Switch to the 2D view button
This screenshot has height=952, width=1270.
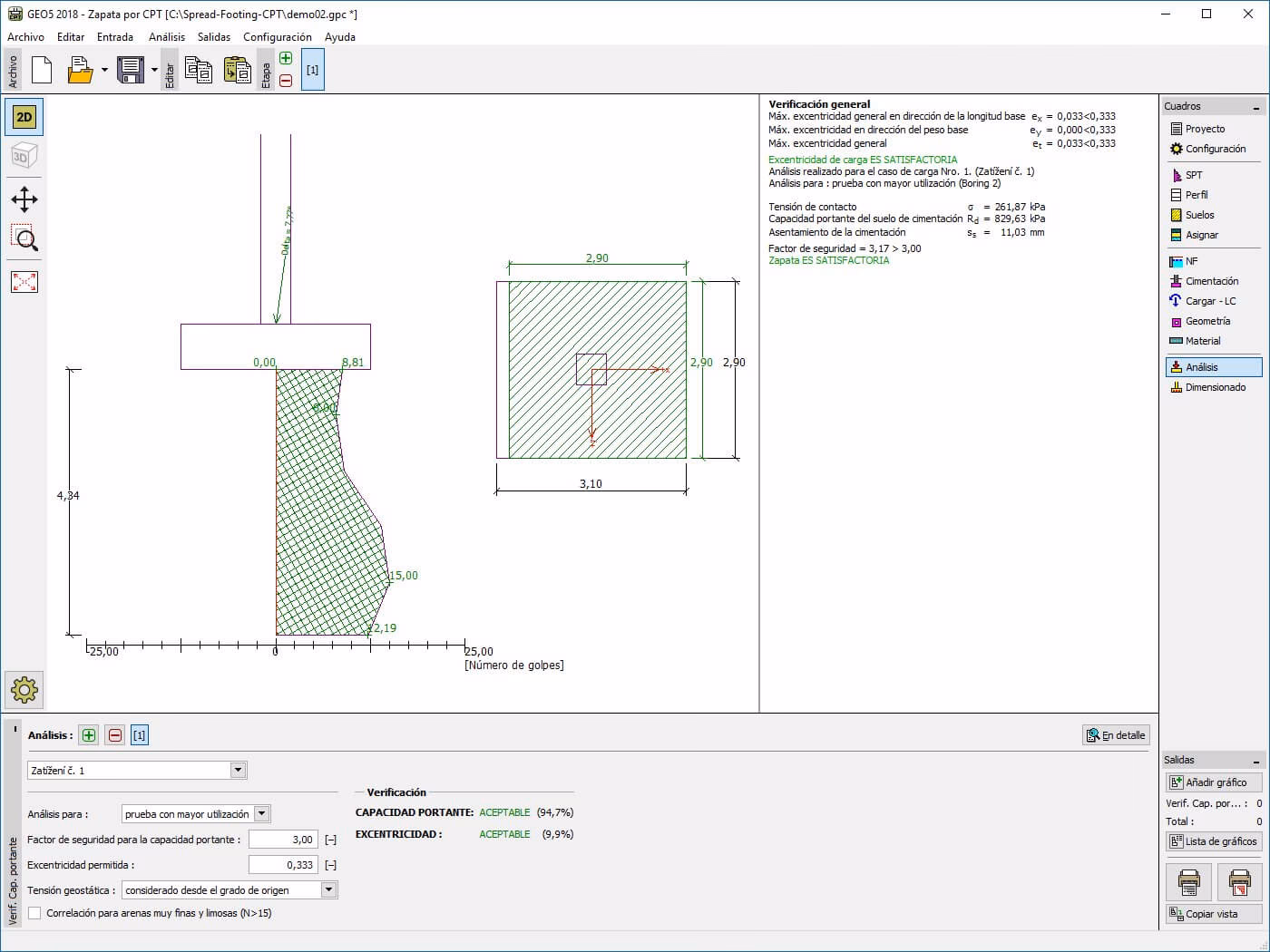(24, 117)
